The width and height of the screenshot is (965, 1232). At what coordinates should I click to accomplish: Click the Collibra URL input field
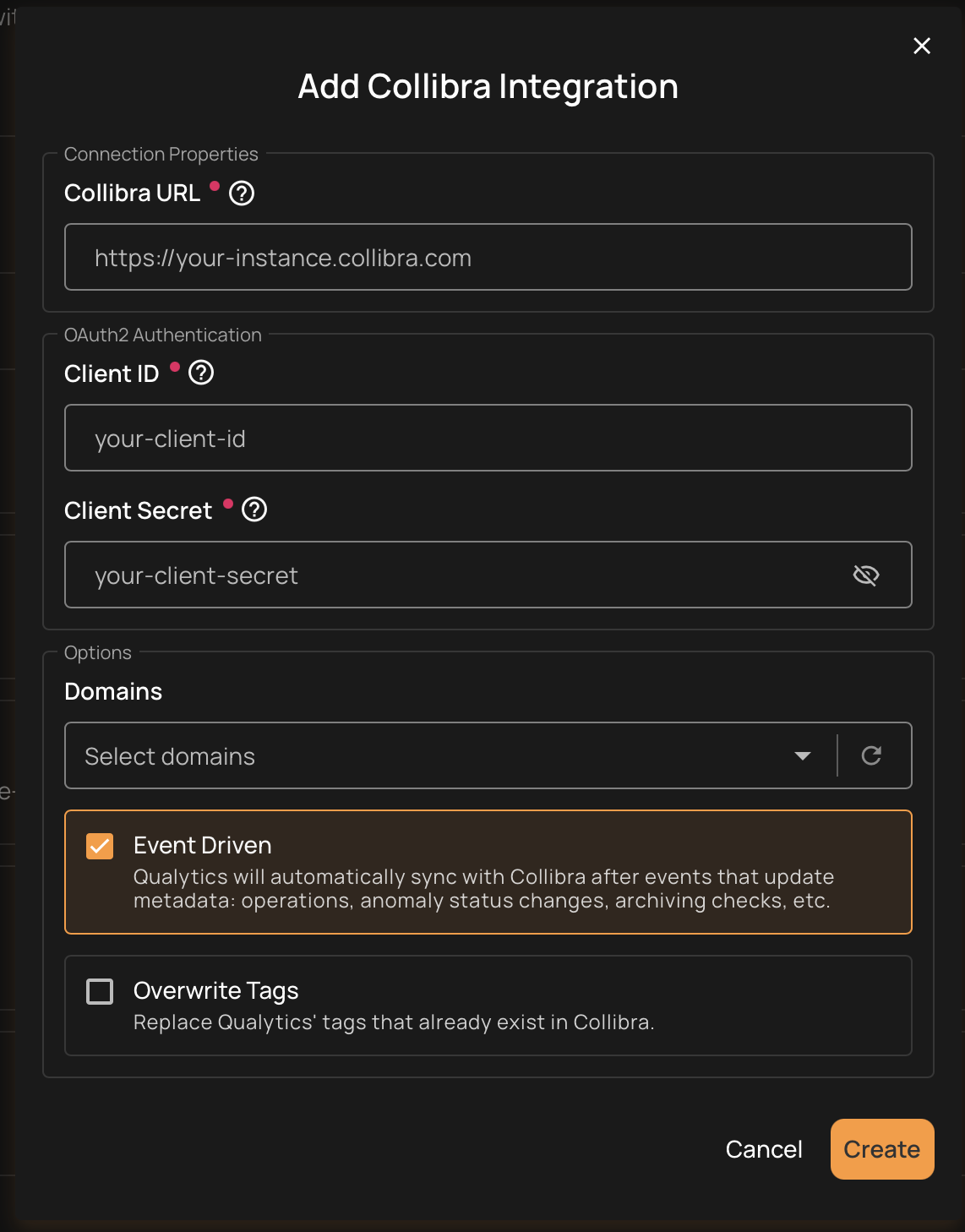click(x=488, y=256)
